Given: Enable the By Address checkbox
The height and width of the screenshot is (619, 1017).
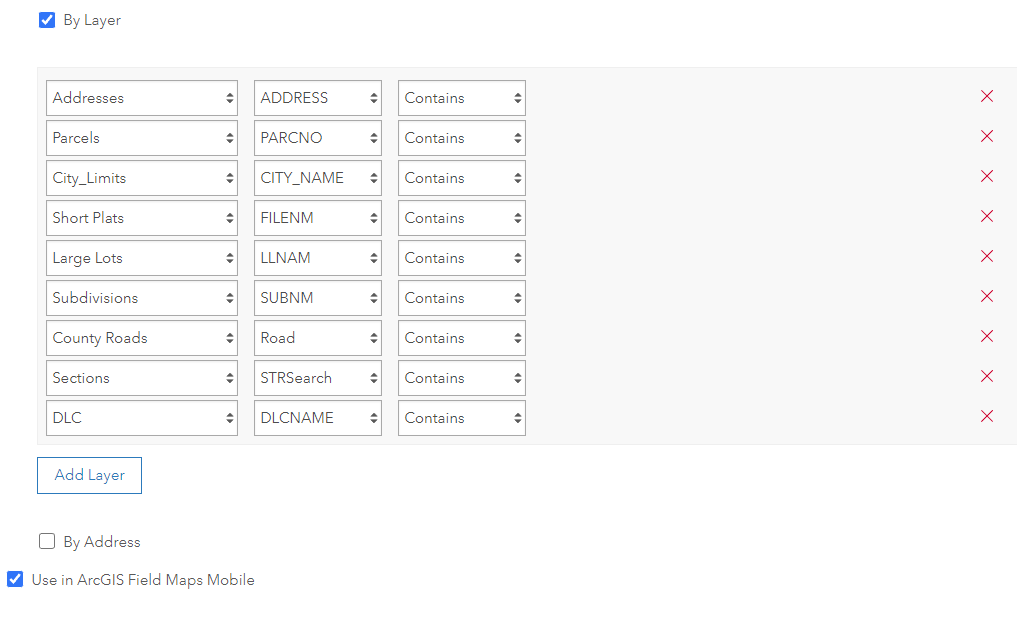Looking at the screenshot, I should tap(47, 542).
